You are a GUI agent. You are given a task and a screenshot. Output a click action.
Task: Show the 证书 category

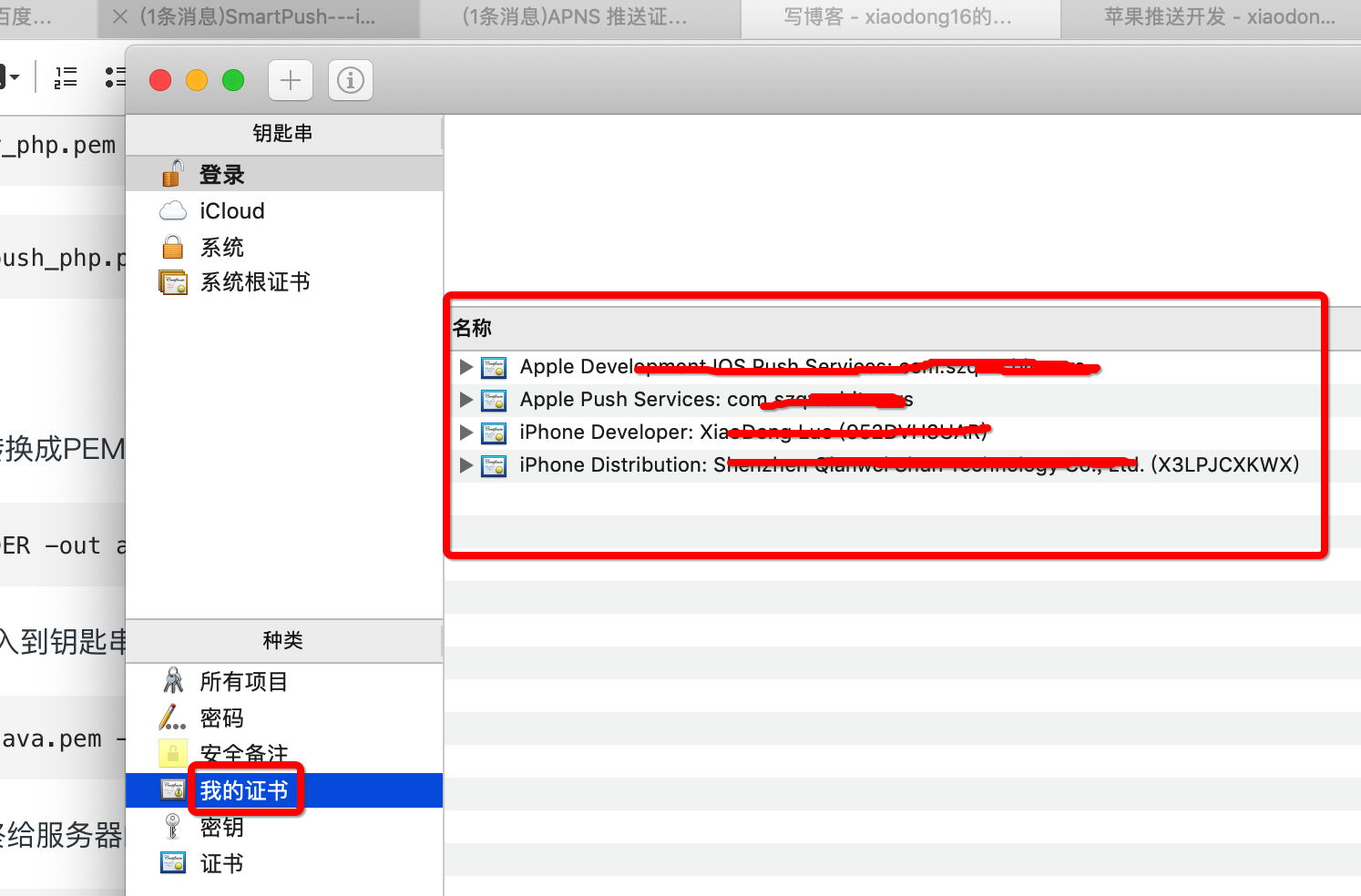284,863
